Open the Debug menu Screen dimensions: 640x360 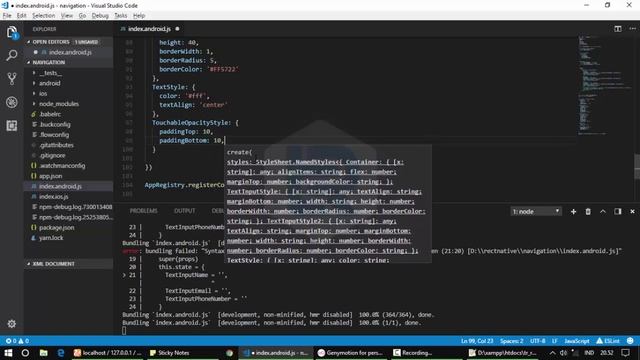coord(100,16)
